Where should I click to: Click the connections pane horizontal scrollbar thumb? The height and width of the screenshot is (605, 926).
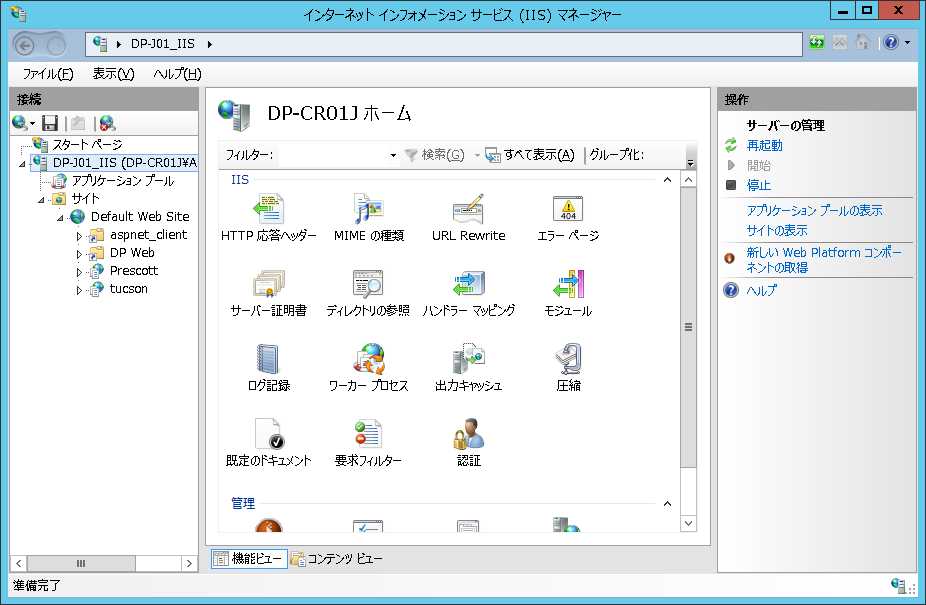coord(81,564)
